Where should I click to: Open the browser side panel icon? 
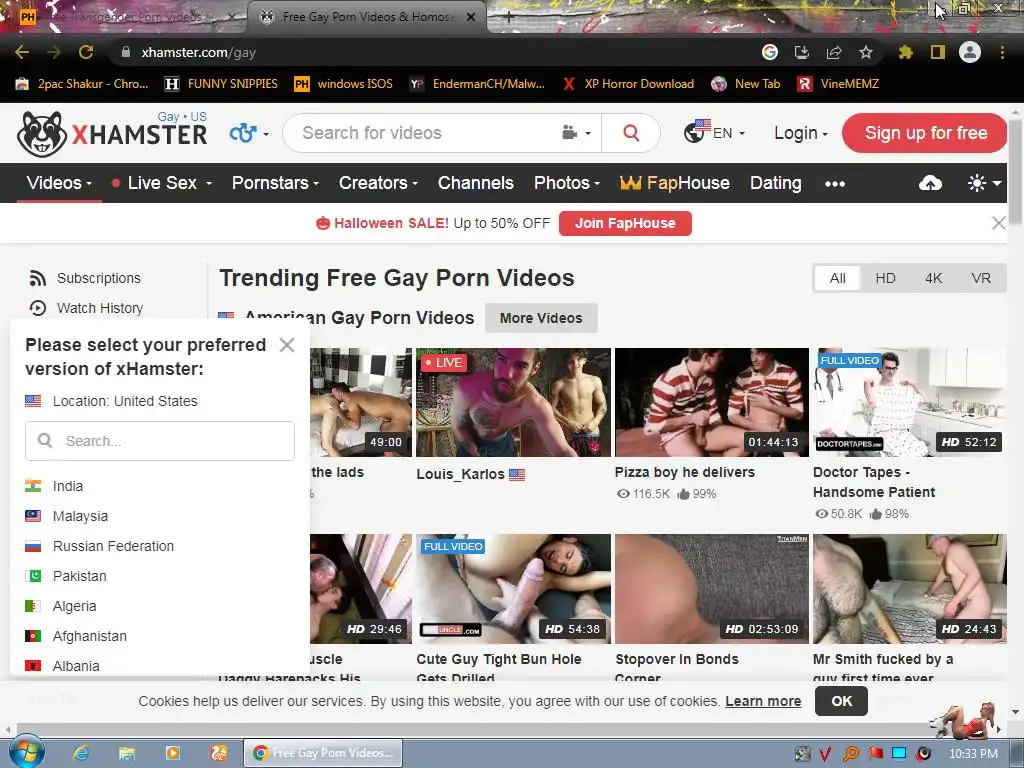938,52
